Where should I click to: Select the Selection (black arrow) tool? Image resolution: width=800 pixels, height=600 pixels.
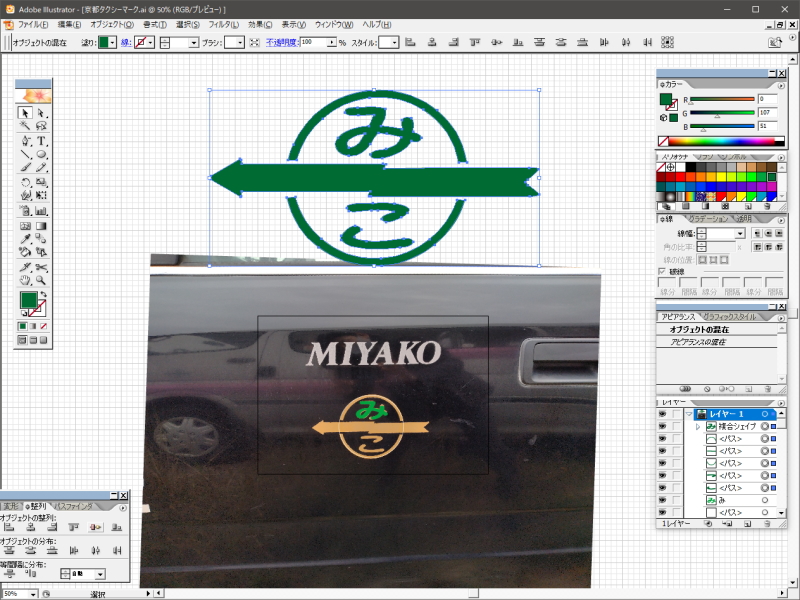click(25, 113)
